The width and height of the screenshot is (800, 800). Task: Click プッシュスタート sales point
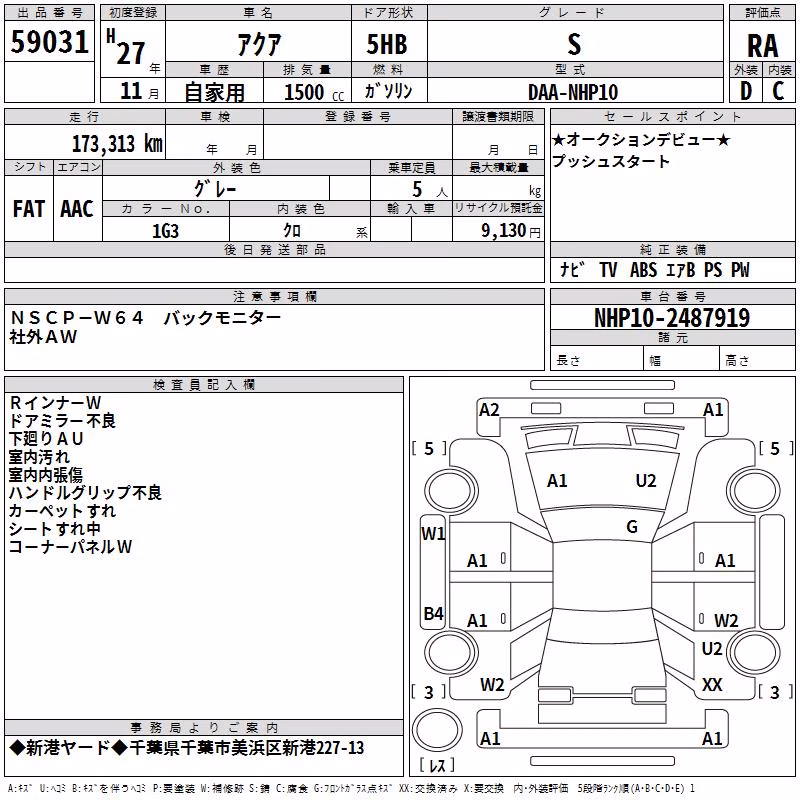[x=611, y=161]
